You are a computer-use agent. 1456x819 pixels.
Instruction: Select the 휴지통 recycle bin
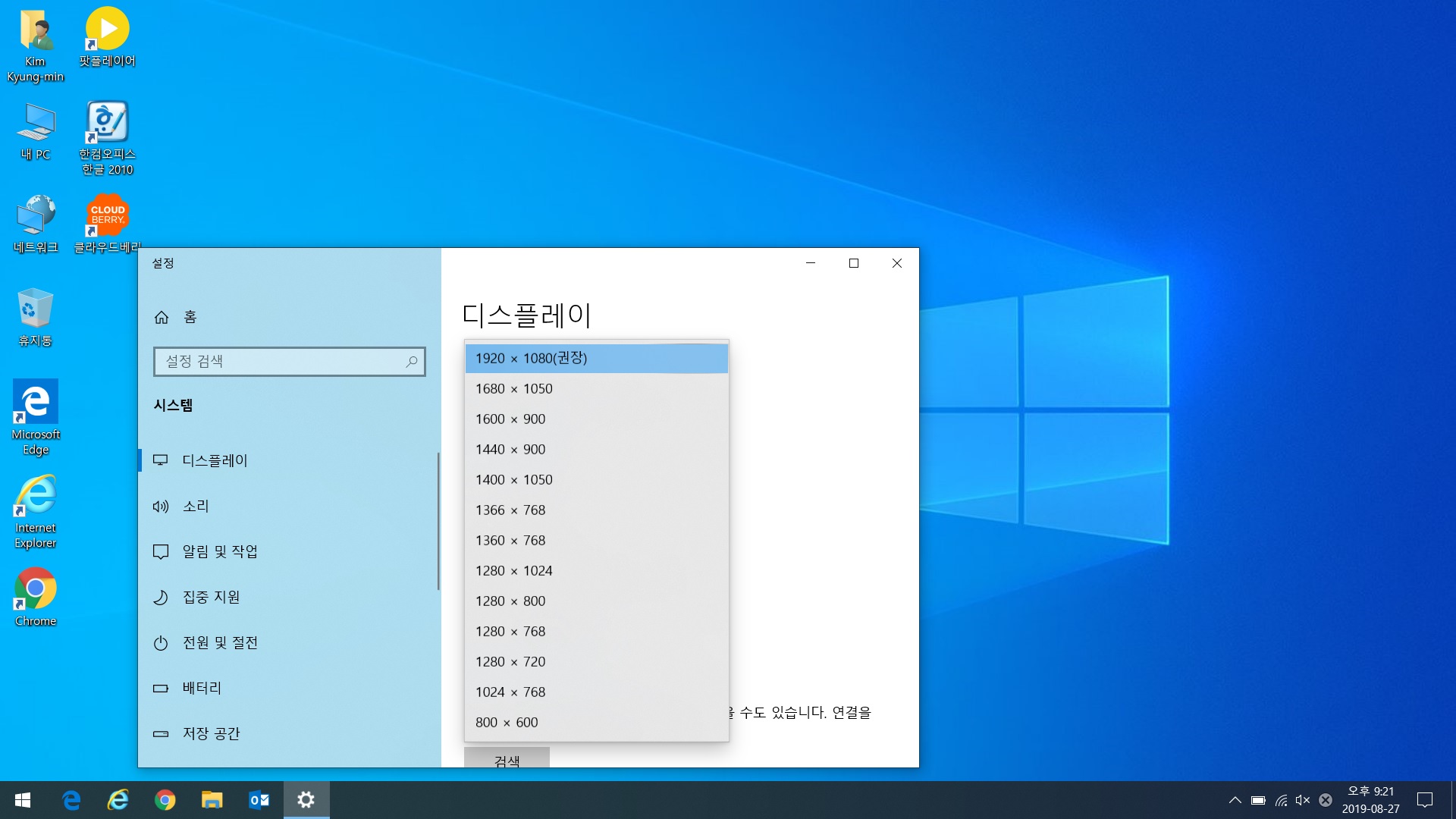[x=35, y=318]
